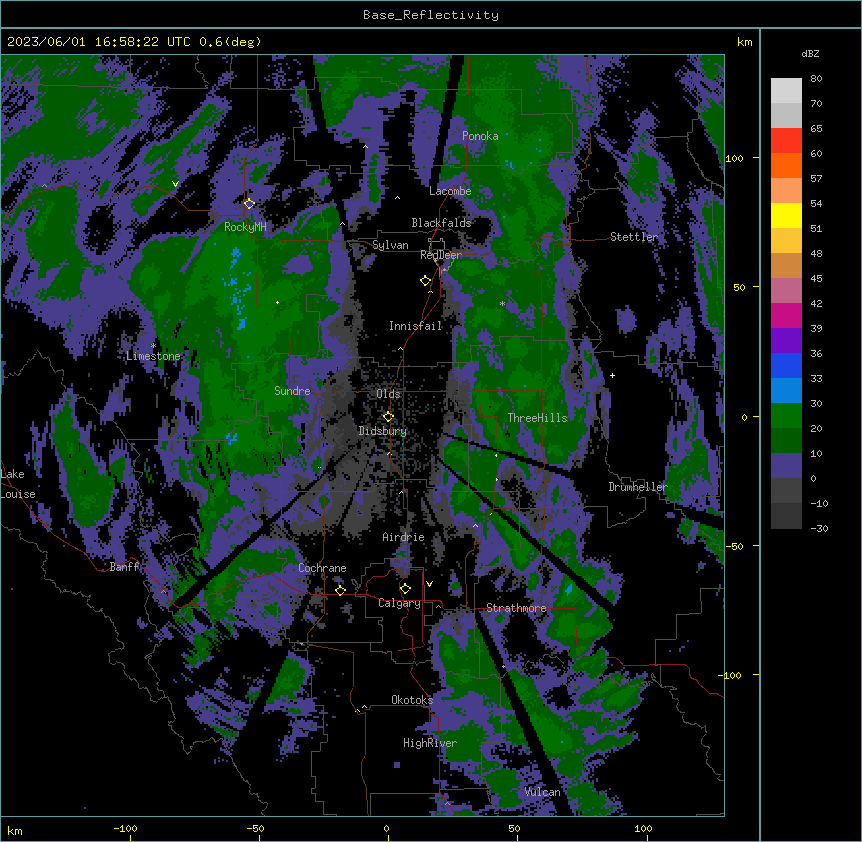
Task: Click the Drumheller label
Action: (638, 487)
